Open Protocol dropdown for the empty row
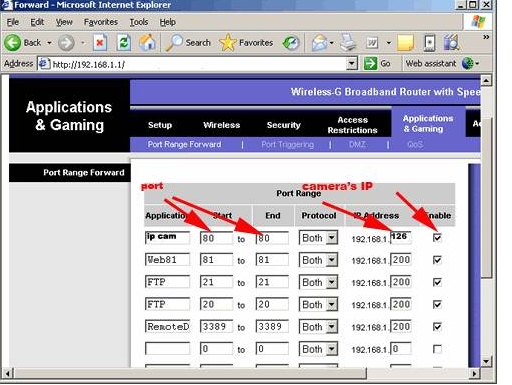 [x=318, y=349]
